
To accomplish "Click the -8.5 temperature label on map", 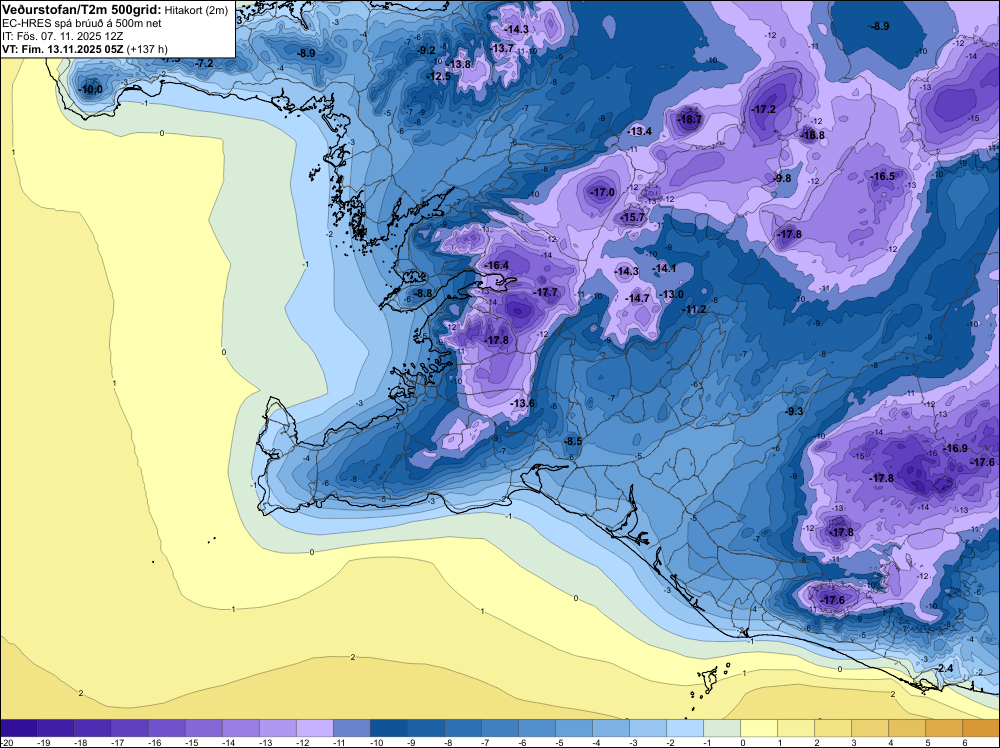I will tap(573, 441).
